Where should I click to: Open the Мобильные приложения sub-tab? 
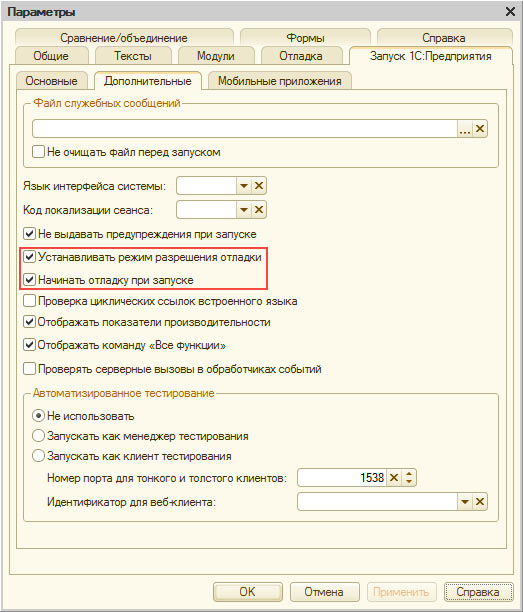280,81
